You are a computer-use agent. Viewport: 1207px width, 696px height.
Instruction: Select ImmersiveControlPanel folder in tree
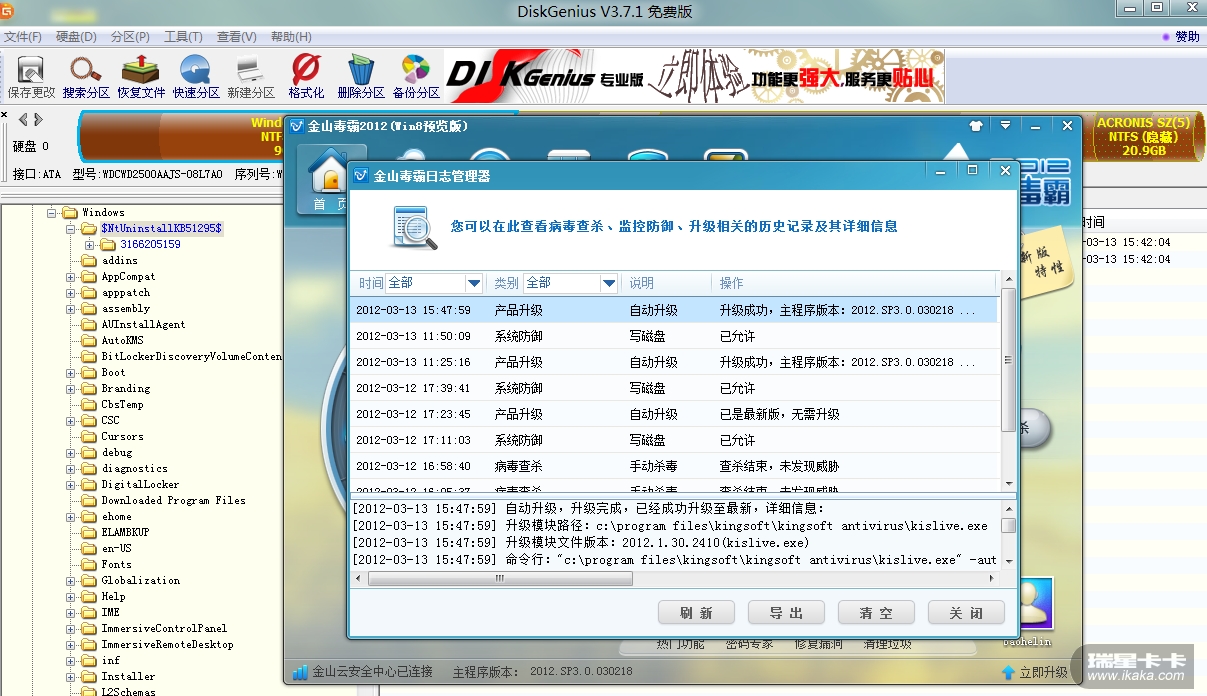[x=164, y=628]
